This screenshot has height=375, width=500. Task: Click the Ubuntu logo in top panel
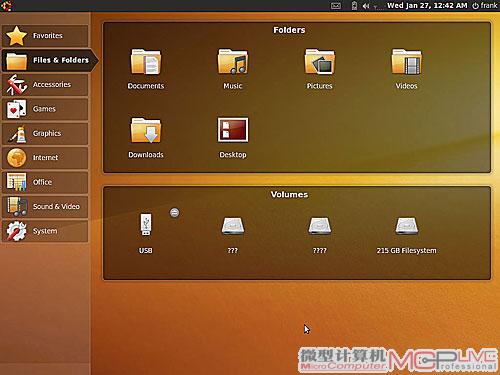pyautogui.click(x=6, y=6)
